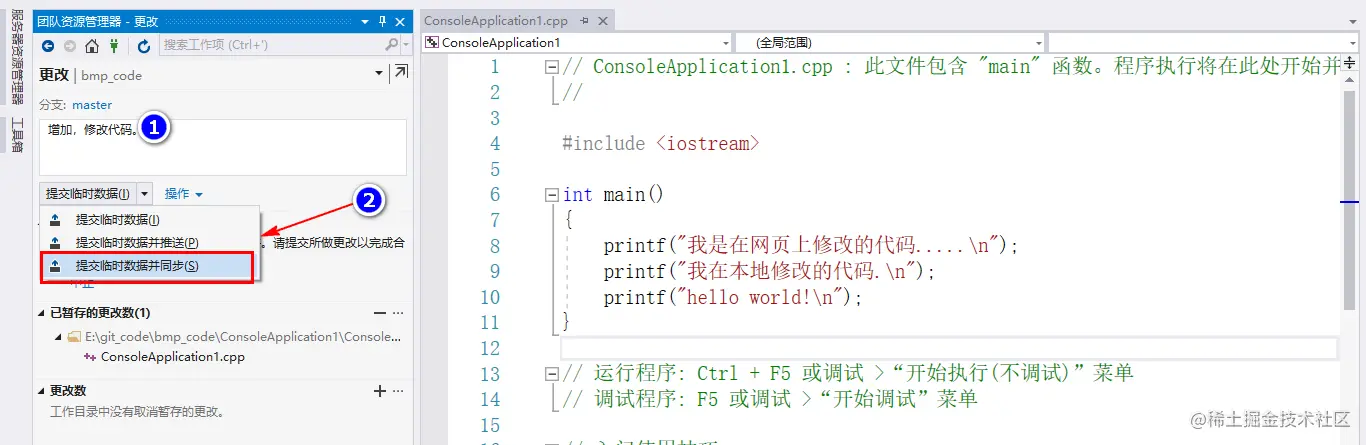Screen dimensions: 1366x445
Task: Collapse the comment block at line 1
Action: point(551,67)
